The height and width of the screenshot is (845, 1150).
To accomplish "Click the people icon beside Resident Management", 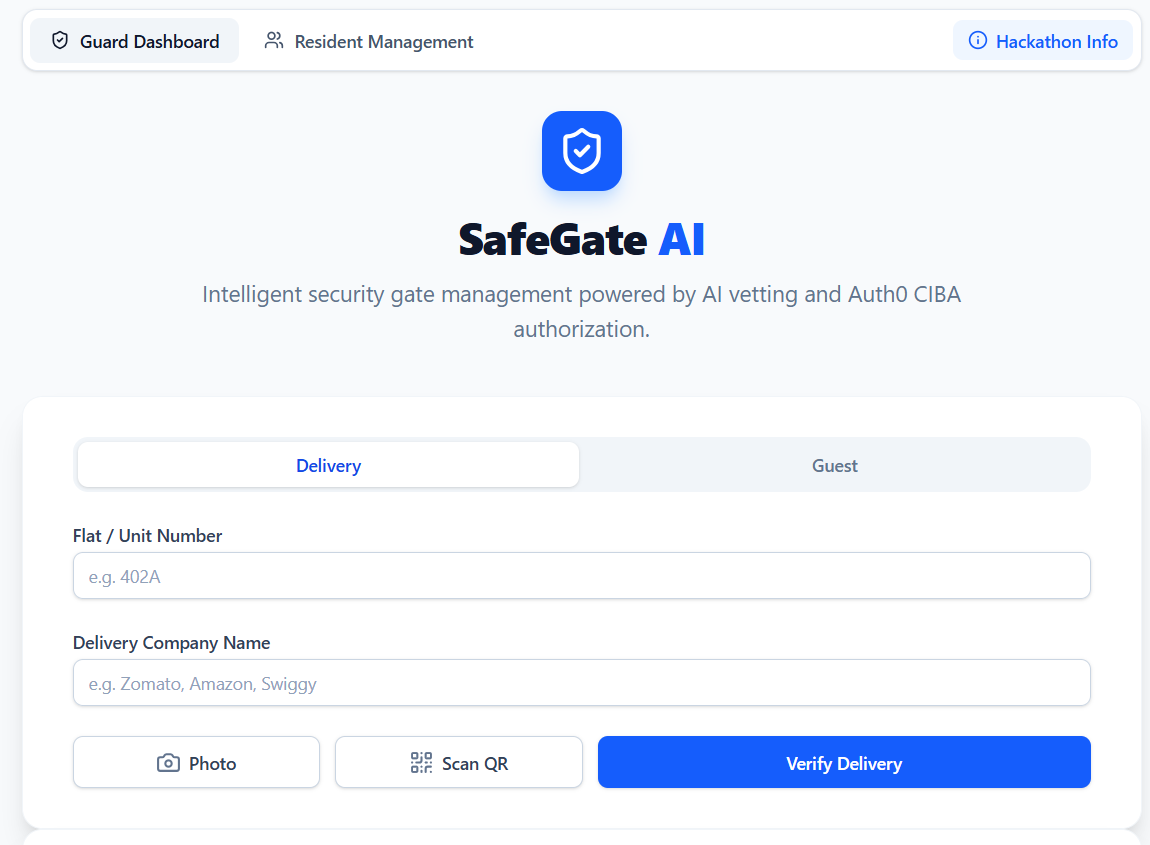I will [274, 40].
